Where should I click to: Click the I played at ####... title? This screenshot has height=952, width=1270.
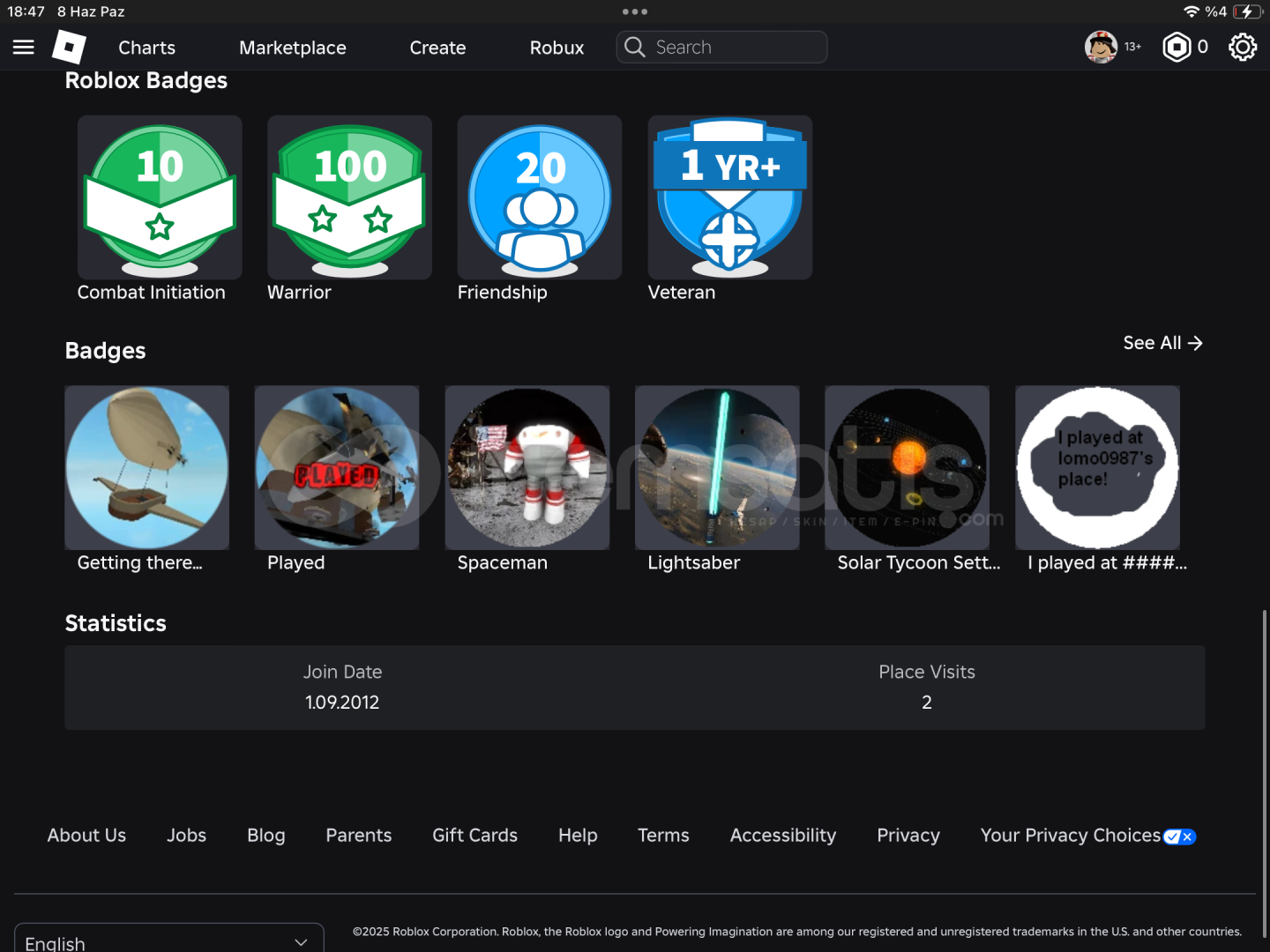pos(1107,562)
